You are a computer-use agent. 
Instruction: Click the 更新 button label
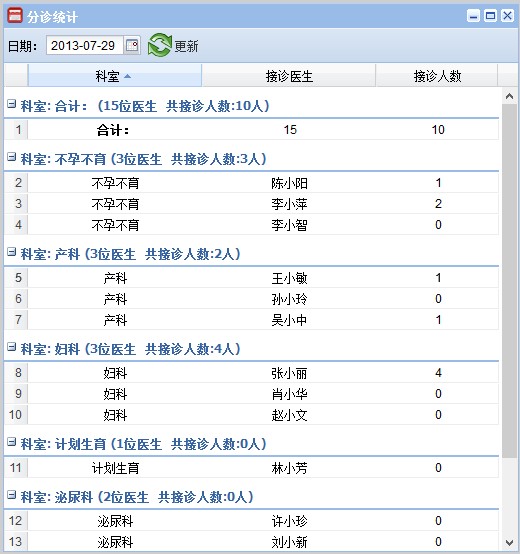point(186,46)
